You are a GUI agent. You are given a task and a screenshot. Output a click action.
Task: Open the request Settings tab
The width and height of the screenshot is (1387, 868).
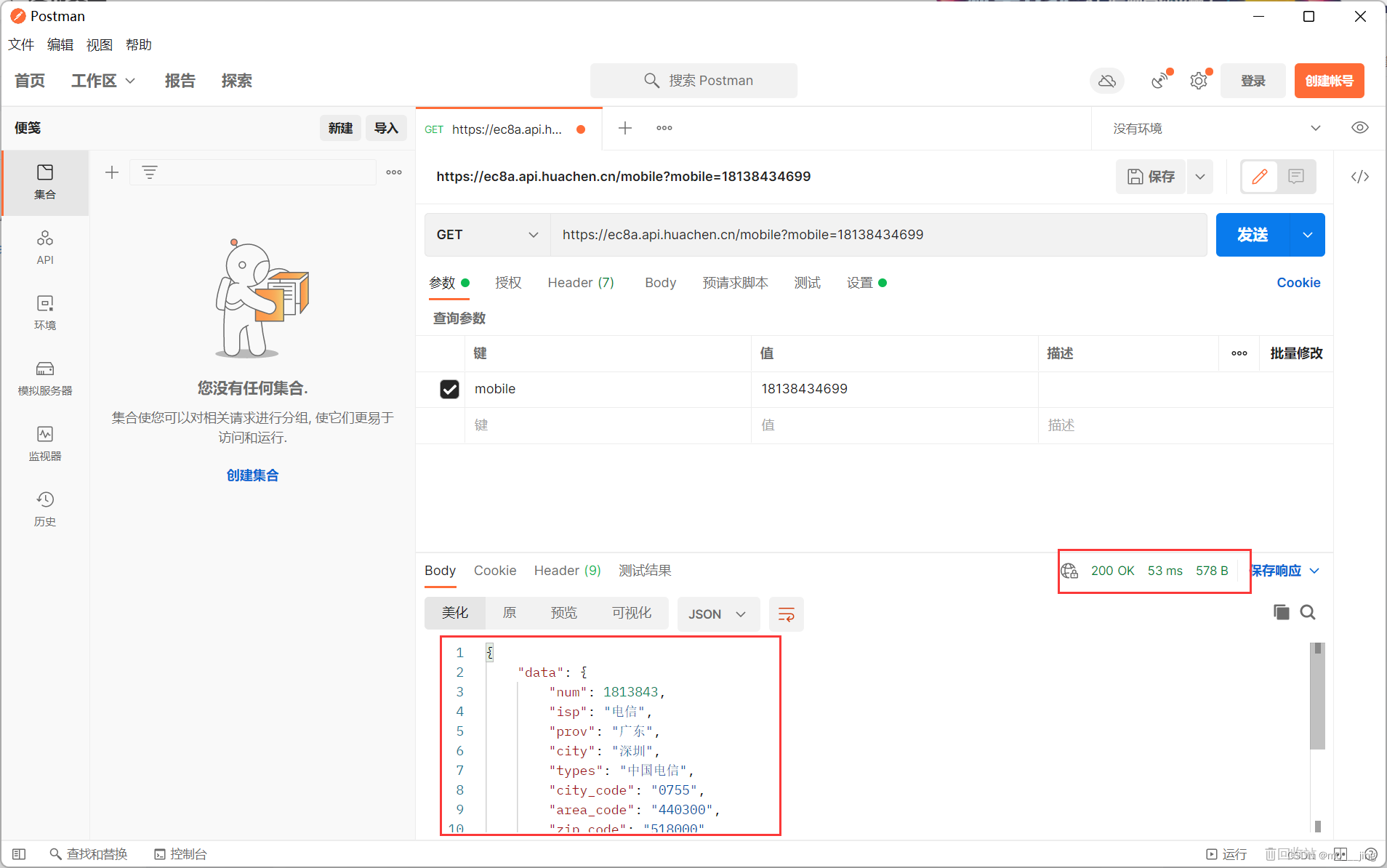867,283
